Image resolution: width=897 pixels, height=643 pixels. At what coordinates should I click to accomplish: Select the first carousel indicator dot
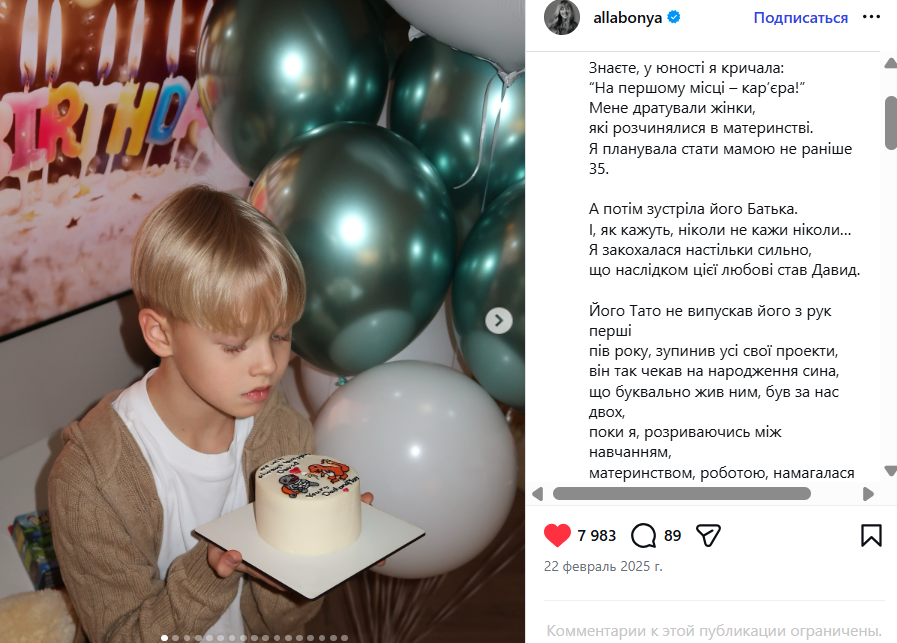coord(164,638)
